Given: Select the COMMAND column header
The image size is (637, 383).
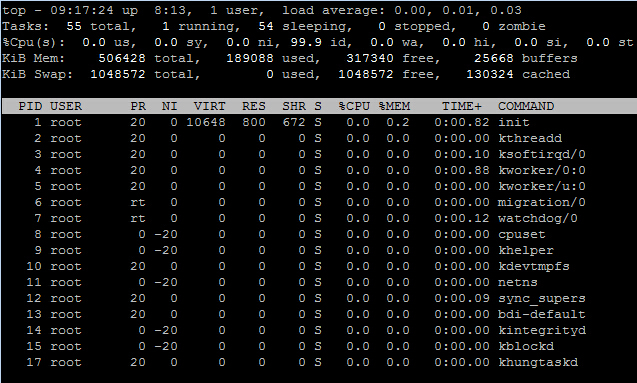Looking at the screenshot, I should click(526, 106).
